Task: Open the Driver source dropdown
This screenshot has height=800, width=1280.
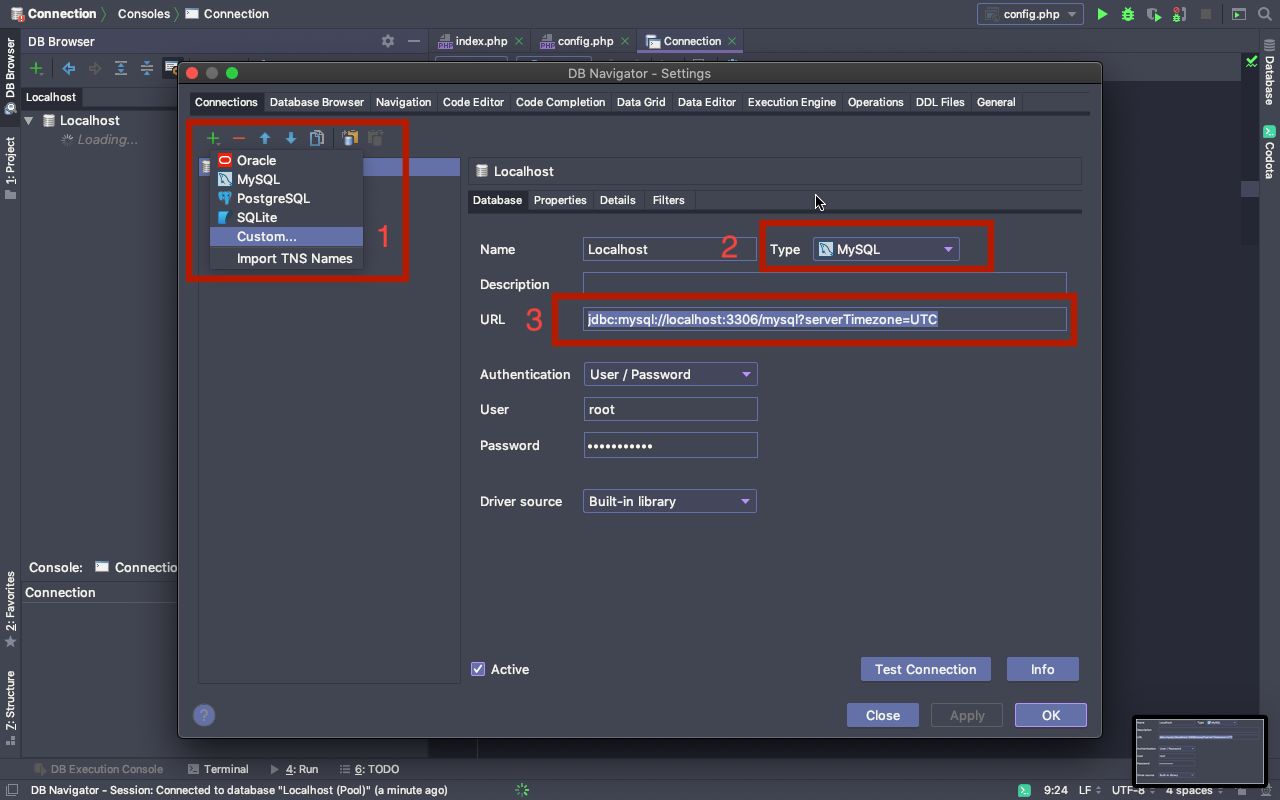Action: [670, 501]
